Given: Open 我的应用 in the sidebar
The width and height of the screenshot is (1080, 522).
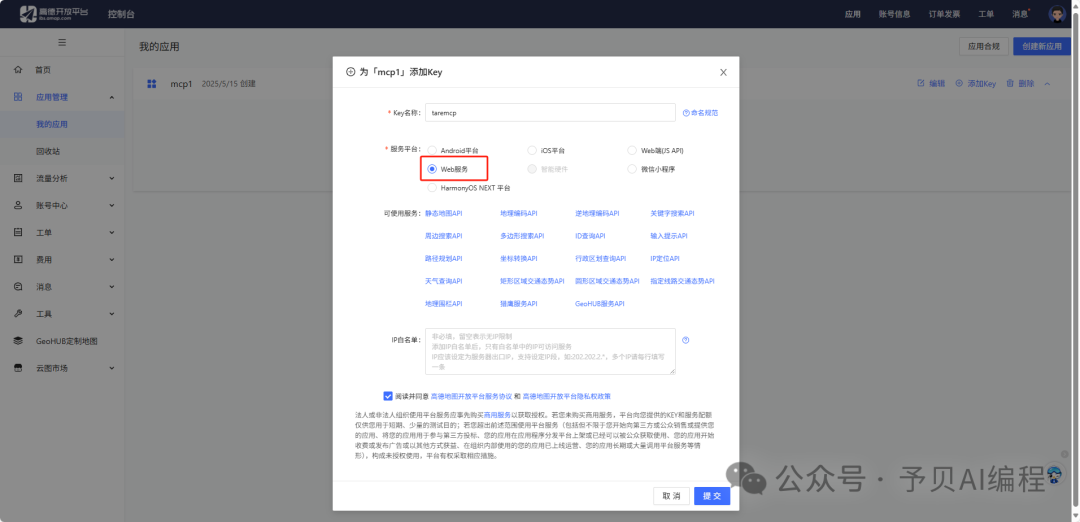Looking at the screenshot, I should (52, 125).
